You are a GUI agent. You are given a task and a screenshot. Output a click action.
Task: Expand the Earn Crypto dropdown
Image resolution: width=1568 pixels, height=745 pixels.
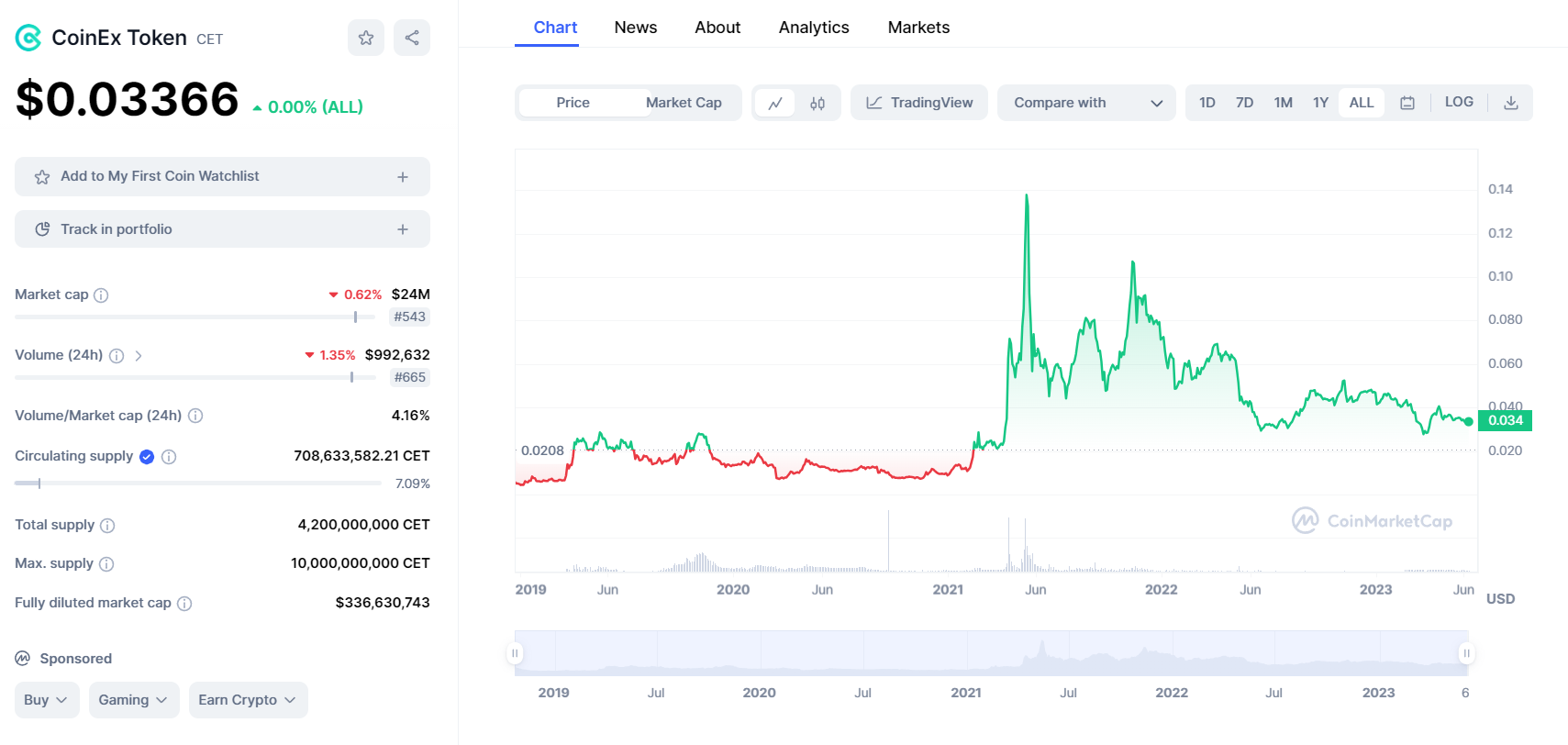point(249,700)
